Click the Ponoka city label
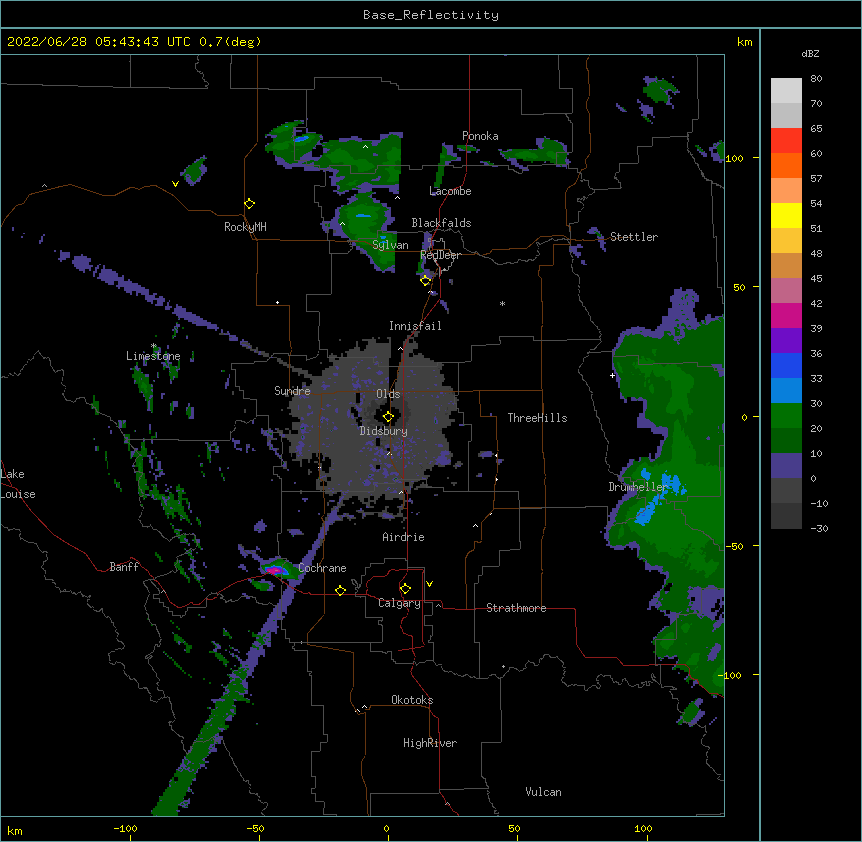 point(480,136)
